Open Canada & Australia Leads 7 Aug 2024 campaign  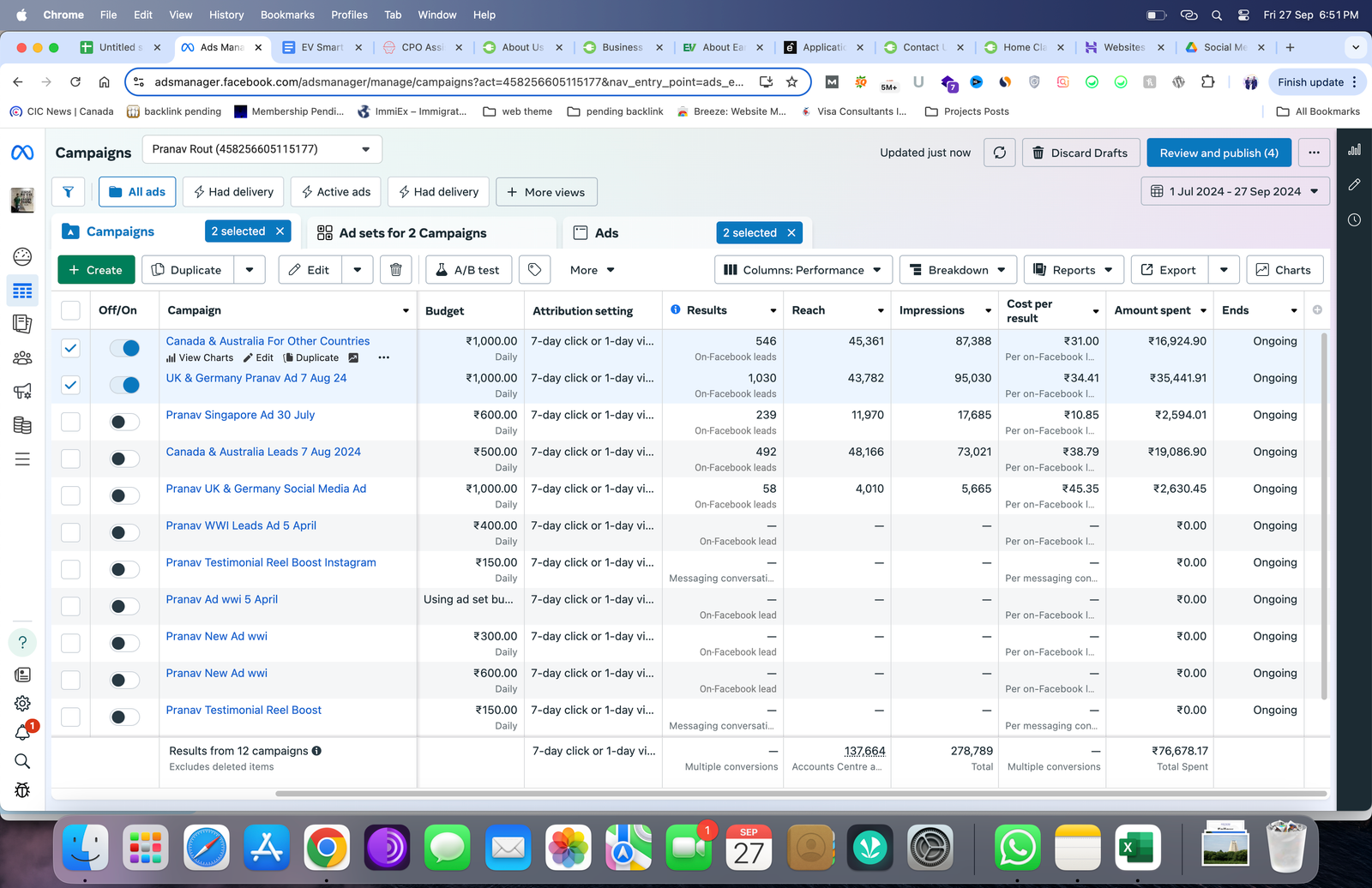point(263,452)
